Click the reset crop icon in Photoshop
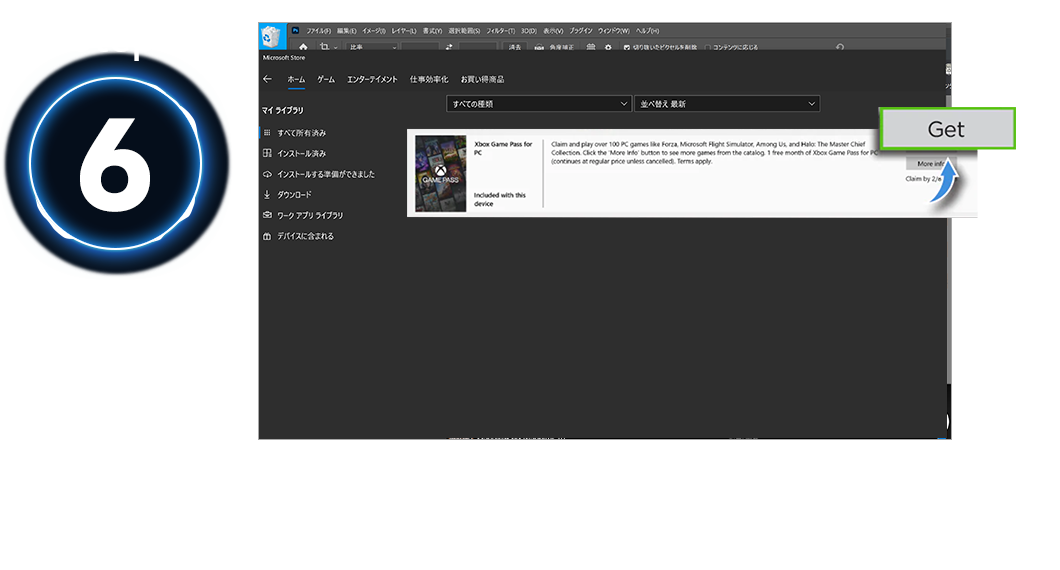Image resolution: width=1060 pixels, height=570 pixels. [840, 47]
